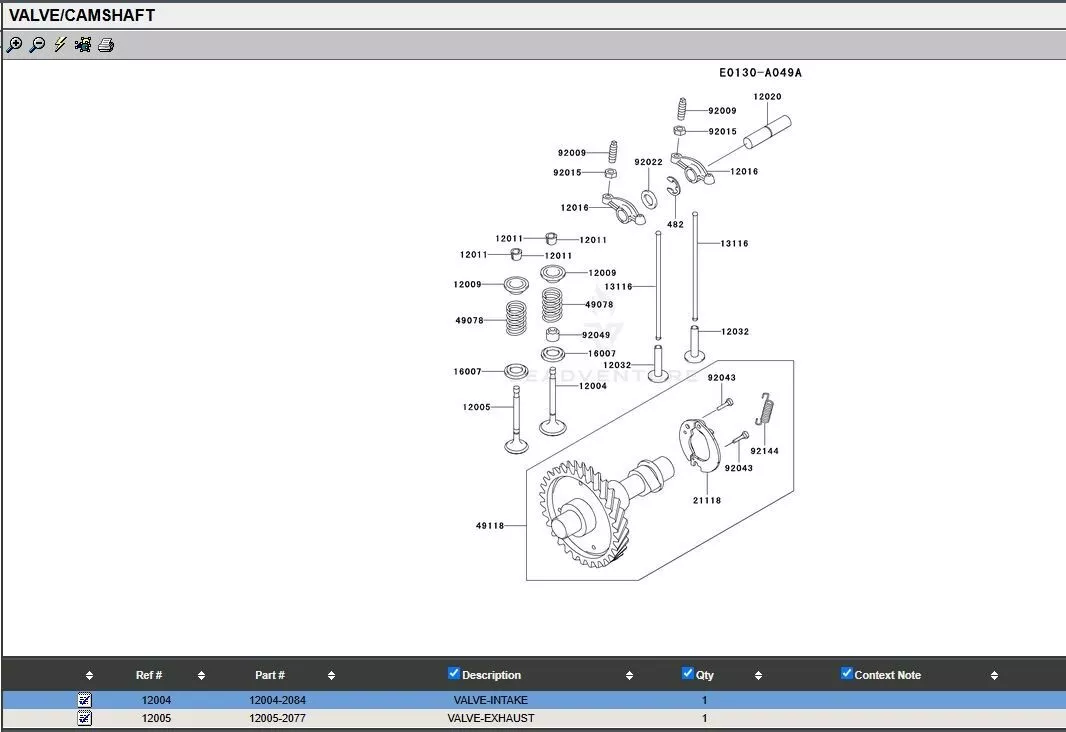This screenshot has width=1066, height=732.
Task: Click the 49118 camshaft label in diagram
Action: [490, 526]
